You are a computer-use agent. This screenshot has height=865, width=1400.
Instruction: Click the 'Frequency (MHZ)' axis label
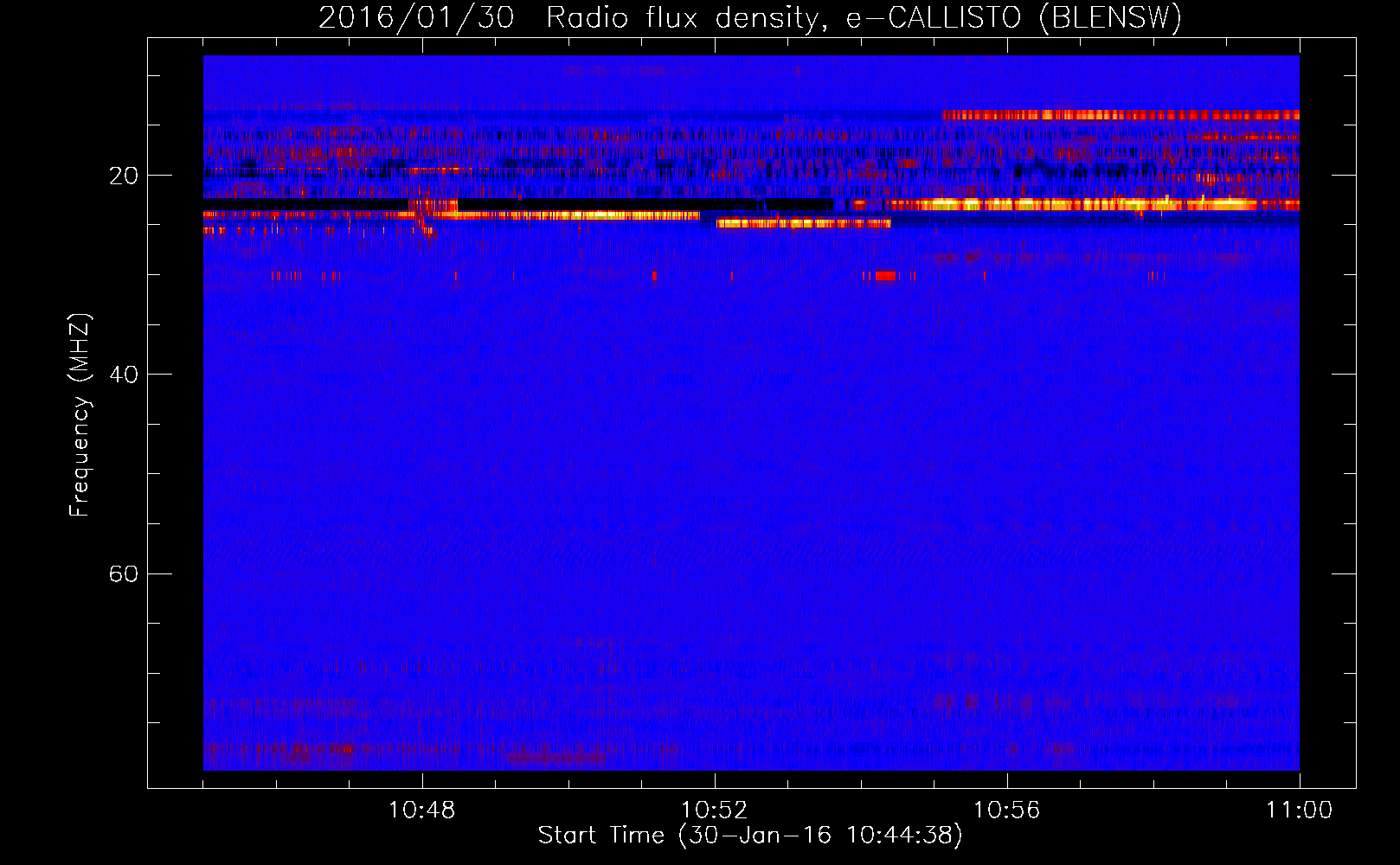tap(80, 415)
